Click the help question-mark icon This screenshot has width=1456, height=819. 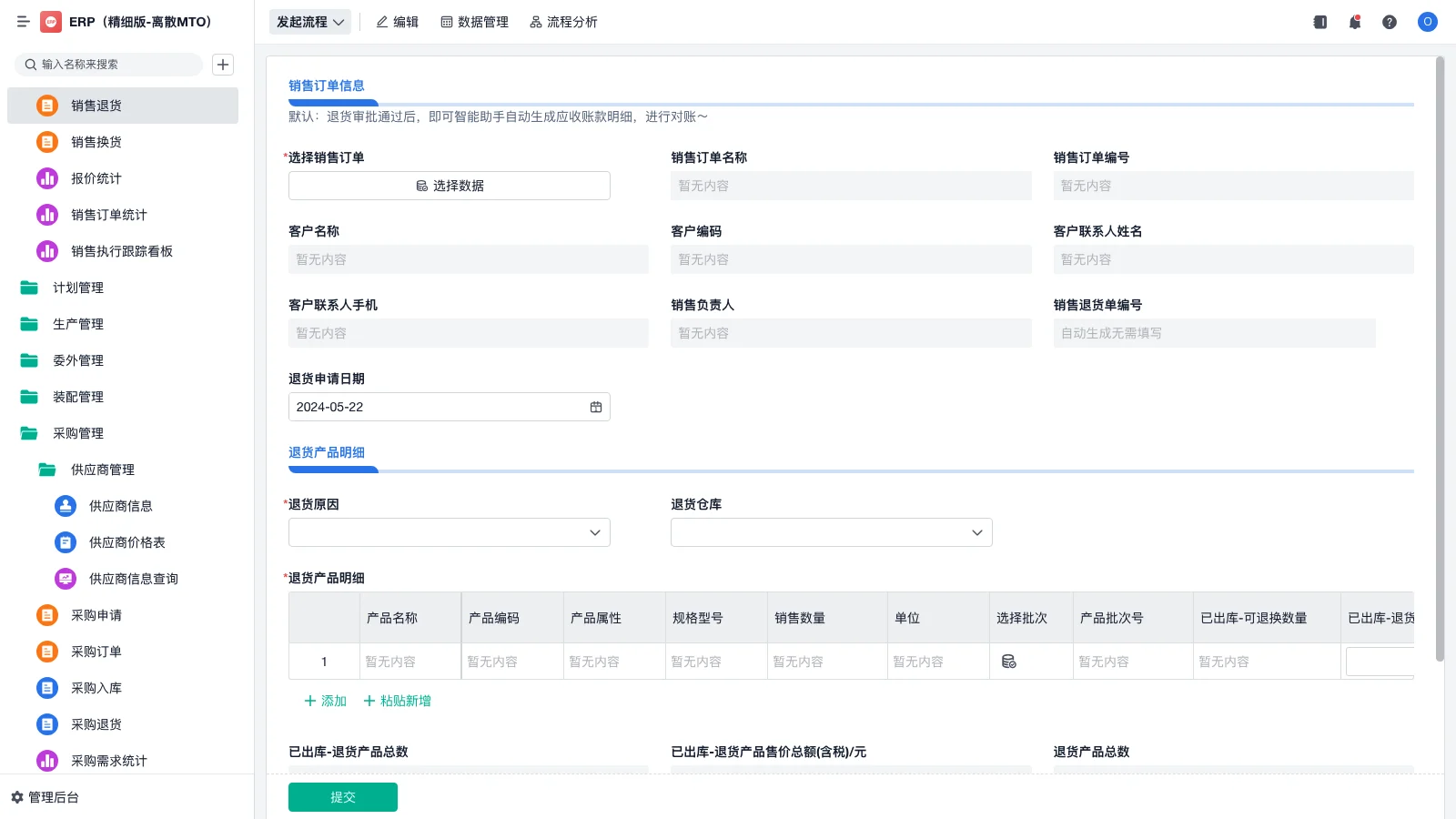click(1390, 21)
